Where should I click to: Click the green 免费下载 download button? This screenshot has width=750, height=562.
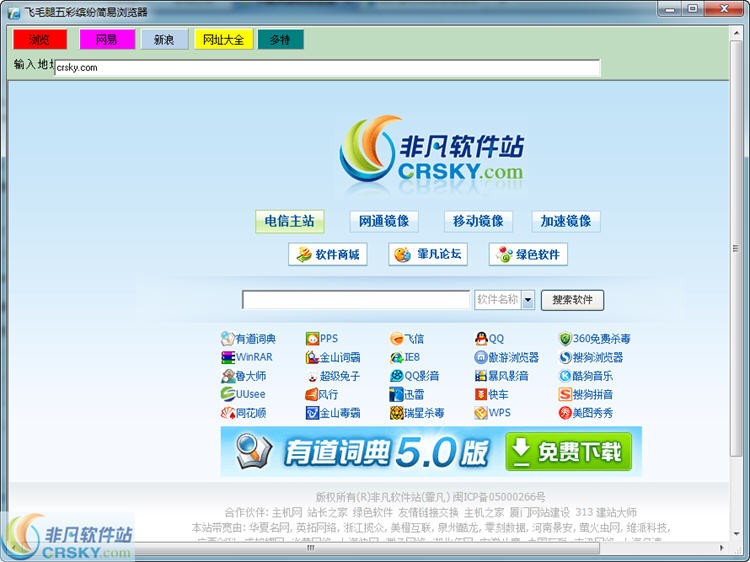(568, 452)
